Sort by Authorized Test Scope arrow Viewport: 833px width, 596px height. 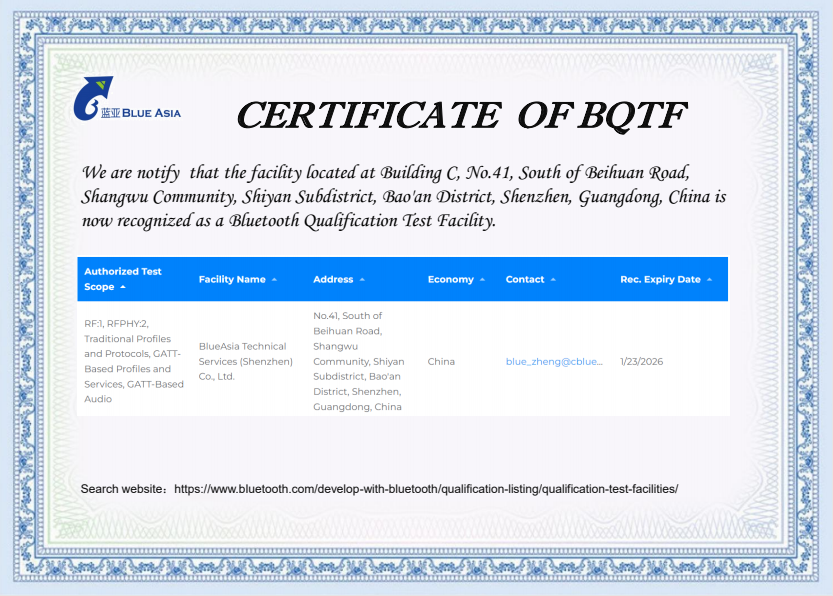123,287
